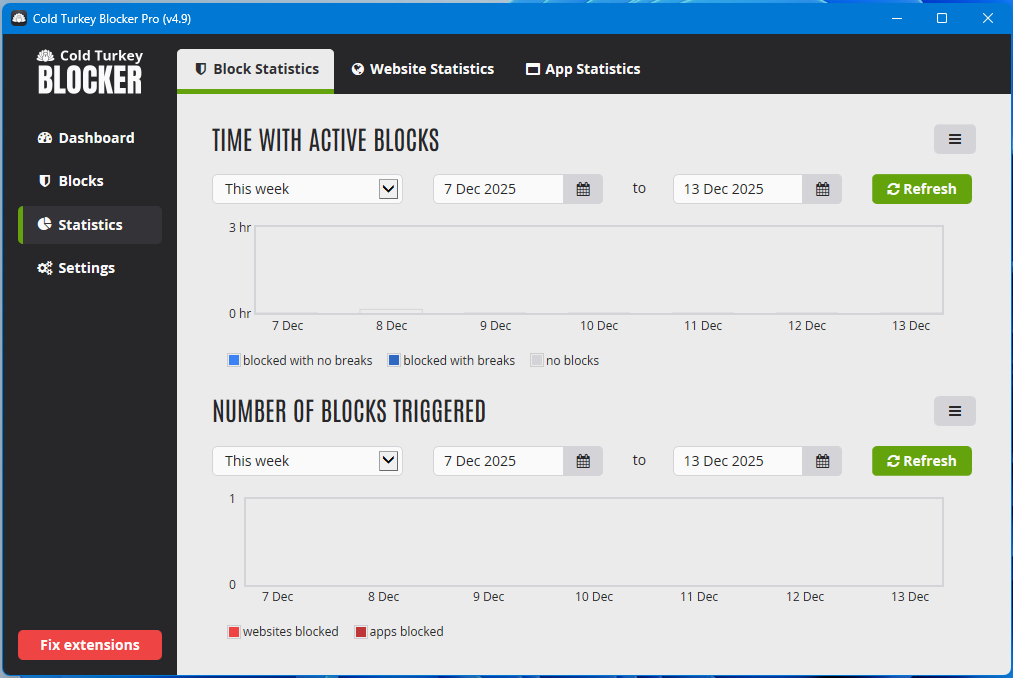Open the calendar picker for 7 Dec 2025
Image resolution: width=1013 pixels, height=678 pixels.
[583, 188]
